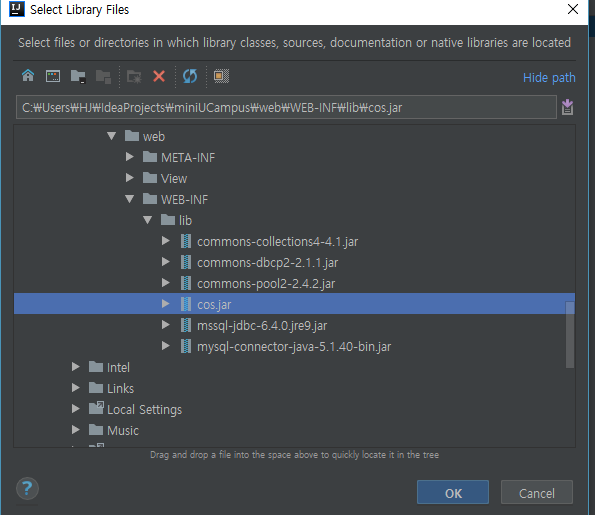Screen dimensions: 595x515
Task: Go to the Home directory icon
Action: pyautogui.click(x=28, y=76)
